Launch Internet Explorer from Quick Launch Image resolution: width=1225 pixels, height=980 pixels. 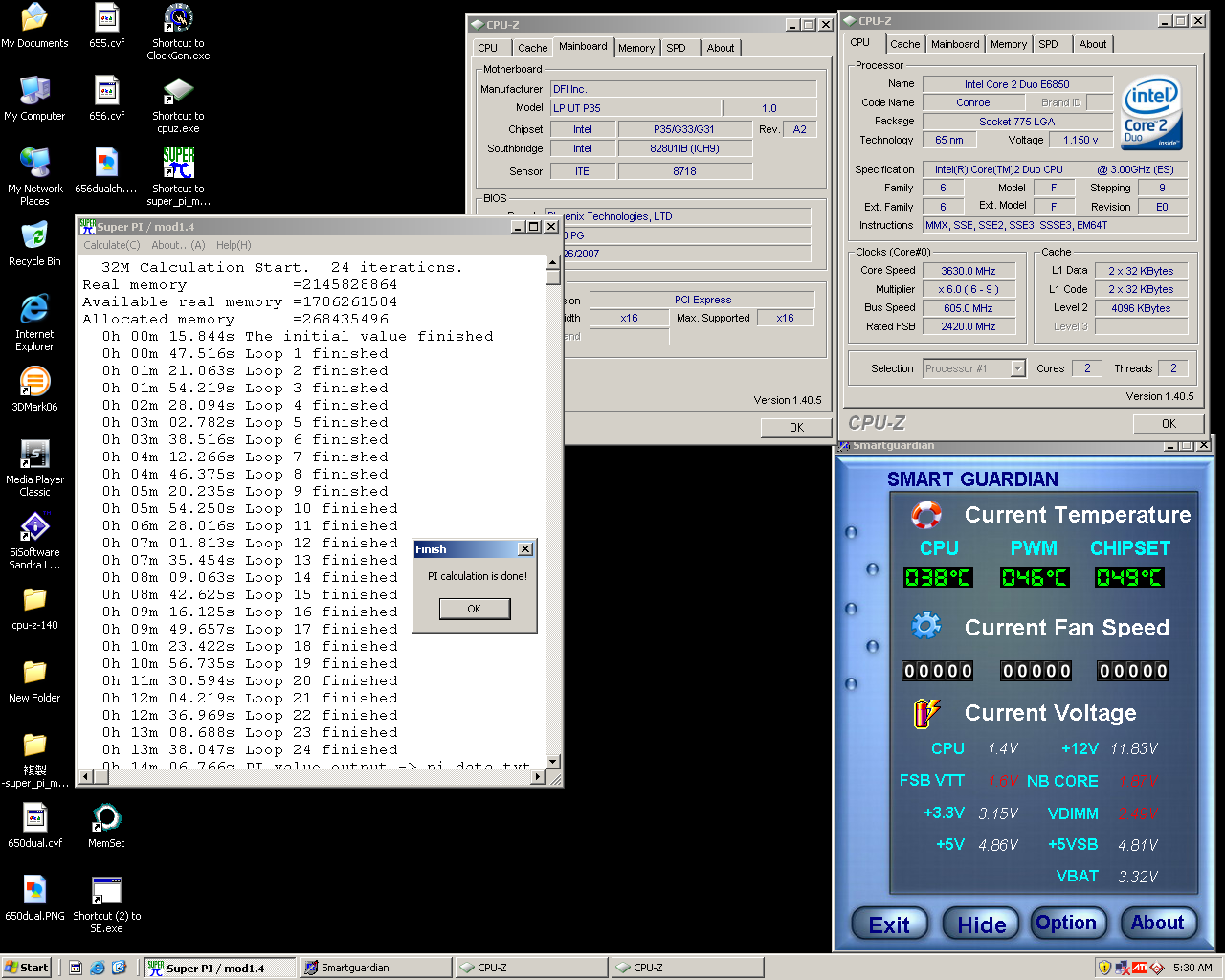pyautogui.click(x=98, y=968)
